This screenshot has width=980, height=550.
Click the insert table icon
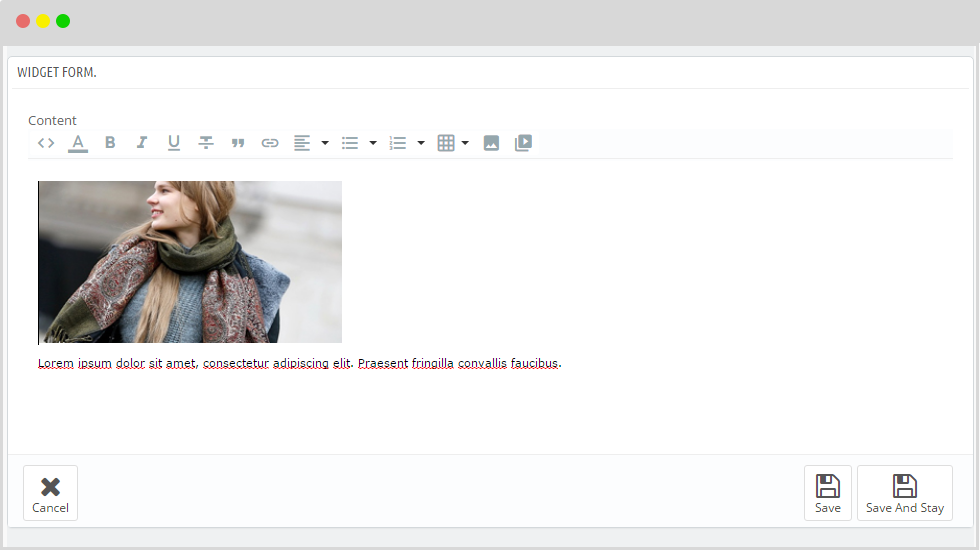(446, 143)
